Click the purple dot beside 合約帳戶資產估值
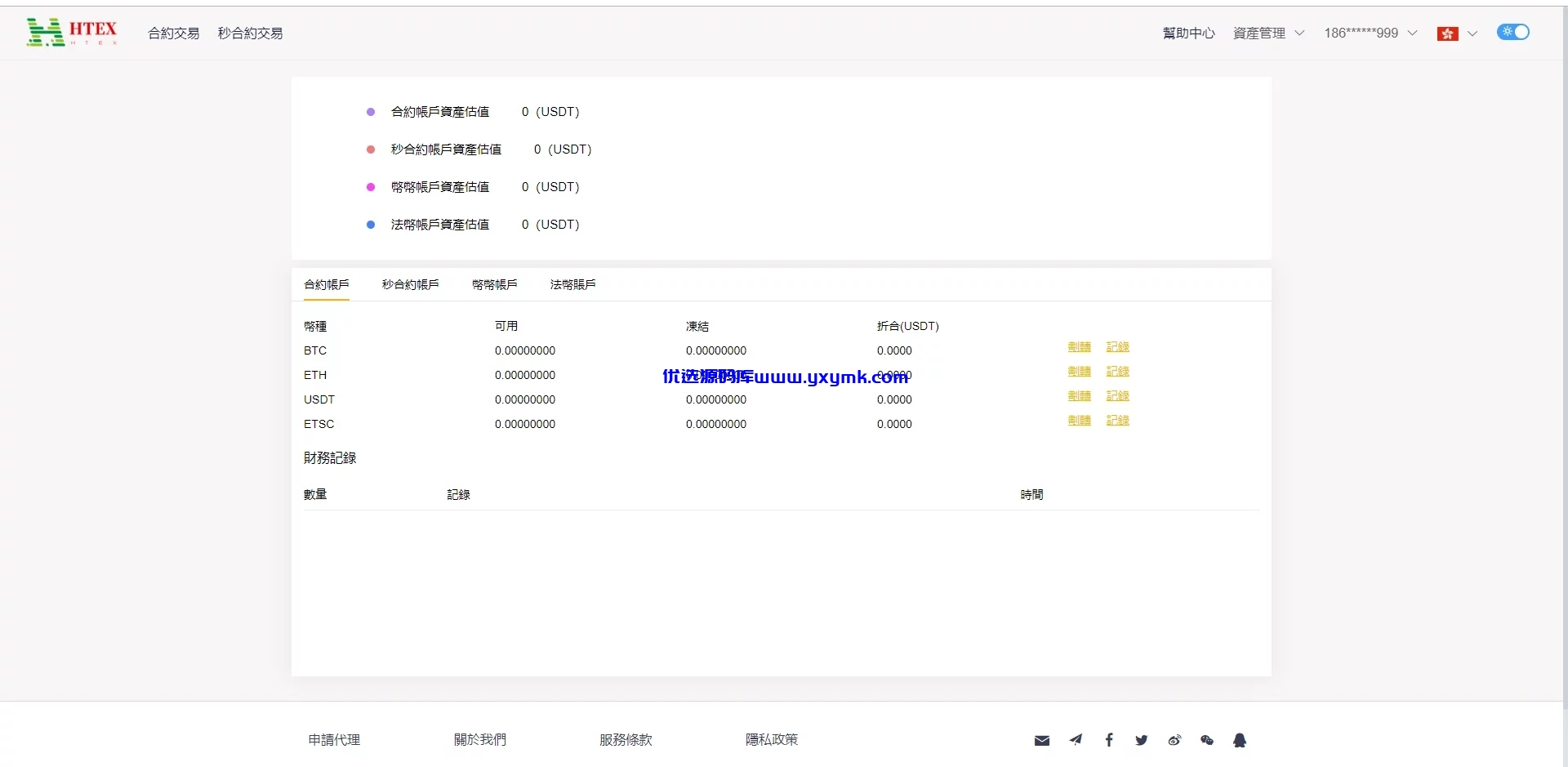The width and height of the screenshot is (1568, 767). click(x=371, y=112)
